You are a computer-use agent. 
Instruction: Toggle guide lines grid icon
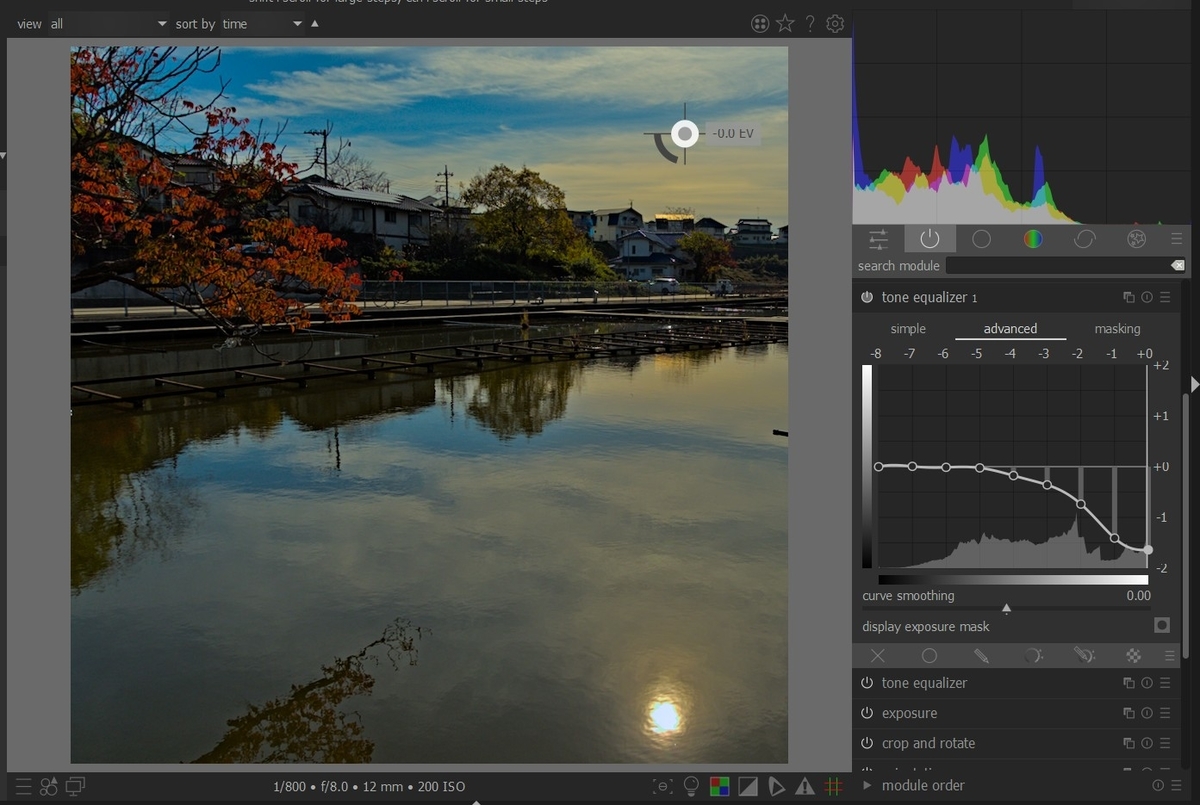point(833,787)
